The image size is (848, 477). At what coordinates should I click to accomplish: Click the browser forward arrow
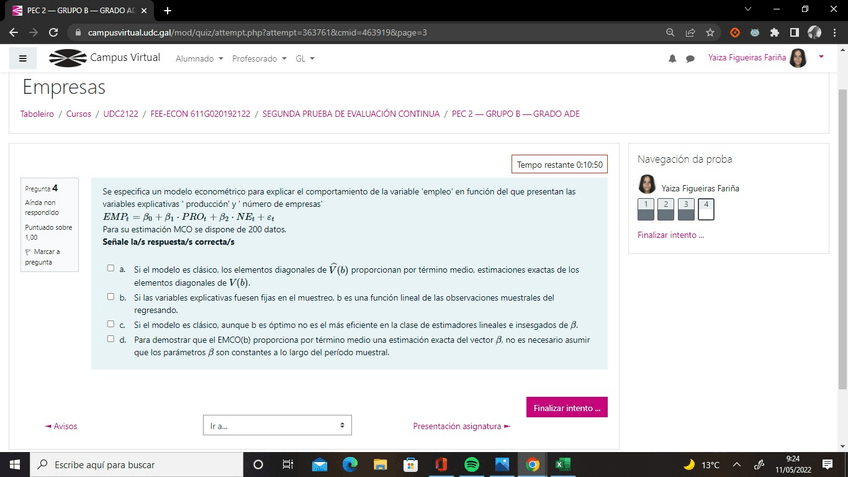pyautogui.click(x=34, y=32)
